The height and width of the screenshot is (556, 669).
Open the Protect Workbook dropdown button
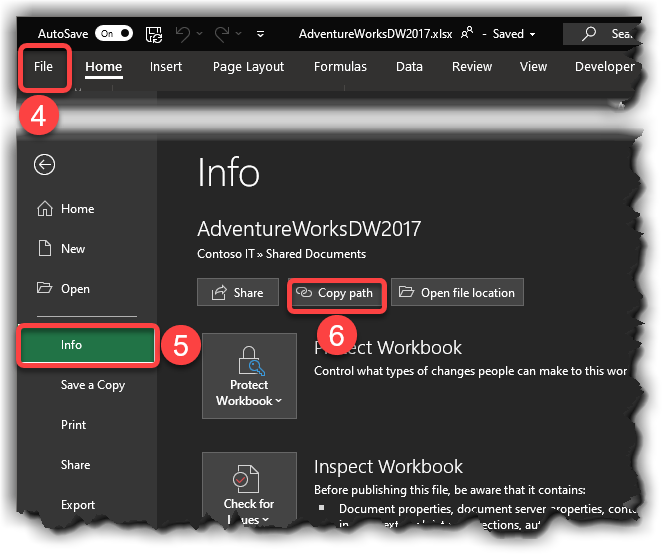pyautogui.click(x=249, y=376)
